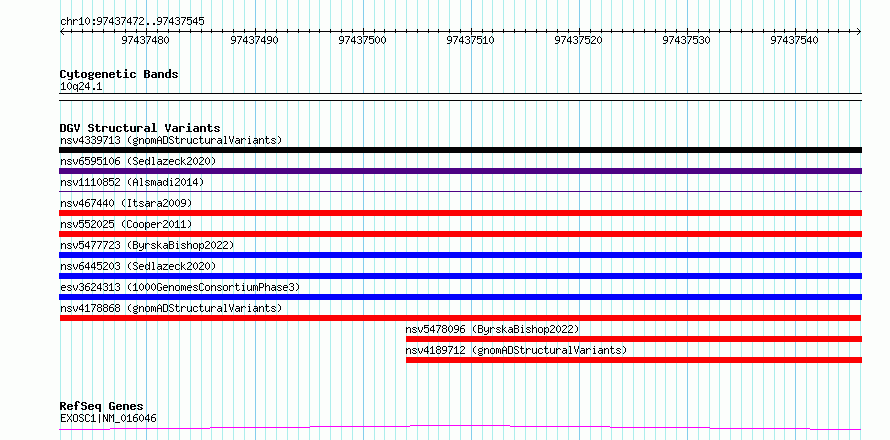
Task: Open variant nsv467440 (Itsara2009) label
Action: 126,203
